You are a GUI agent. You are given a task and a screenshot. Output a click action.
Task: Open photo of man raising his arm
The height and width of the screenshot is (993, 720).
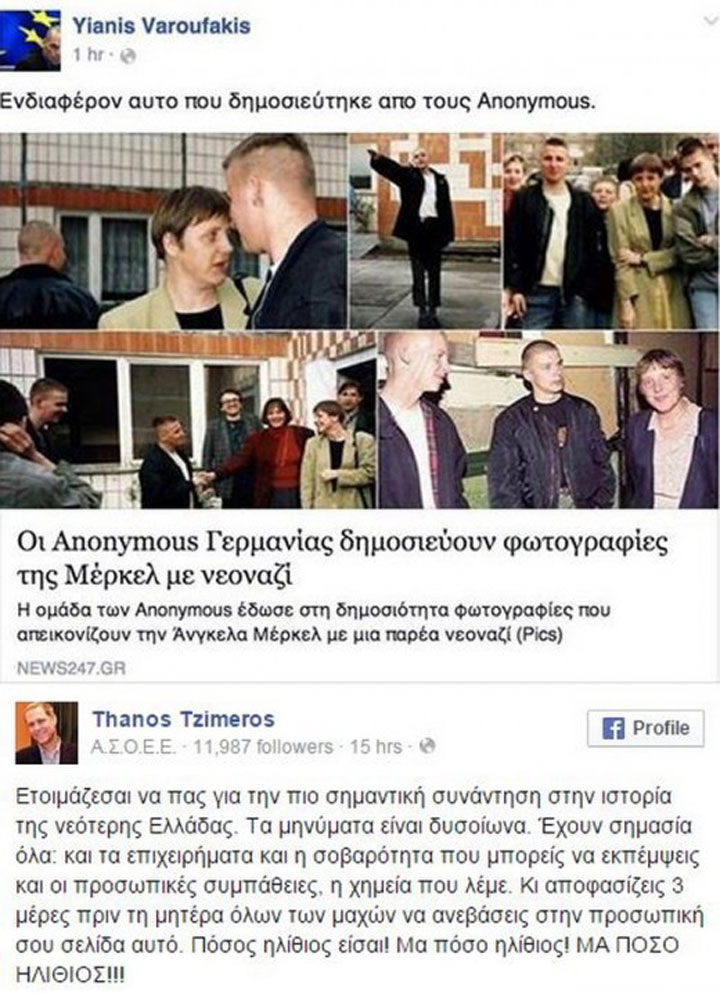click(x=425, y=231)
